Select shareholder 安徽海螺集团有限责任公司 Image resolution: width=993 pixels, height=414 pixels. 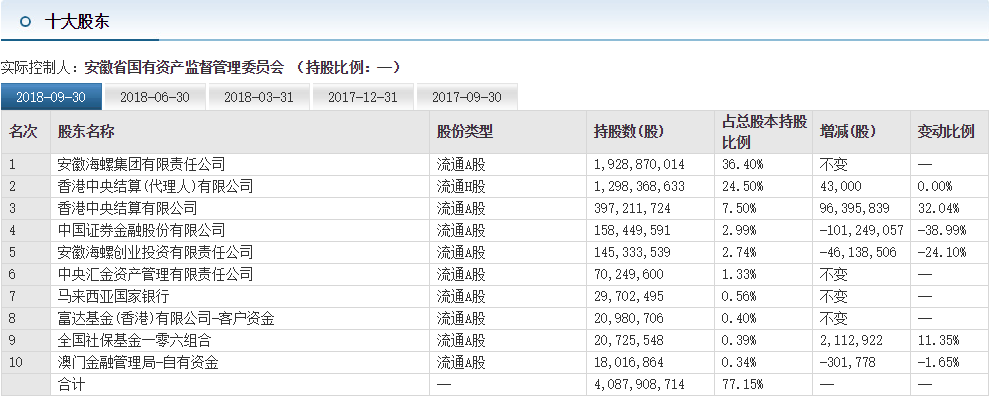(141, 164)
